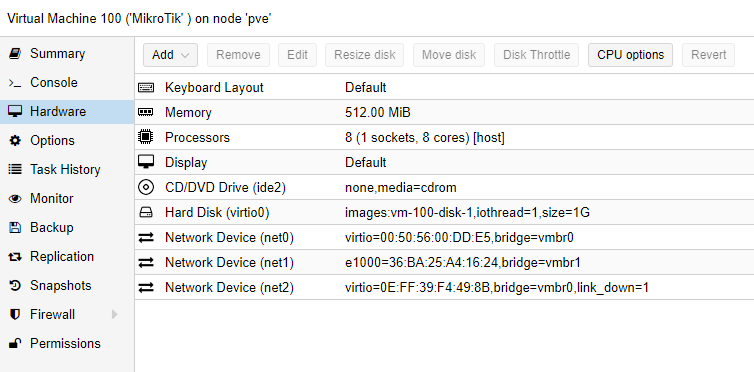The height and width of the screenshot is (372, 754).
Task: Click the Backup floppy disk icon
Action: (x=15, y=227)
